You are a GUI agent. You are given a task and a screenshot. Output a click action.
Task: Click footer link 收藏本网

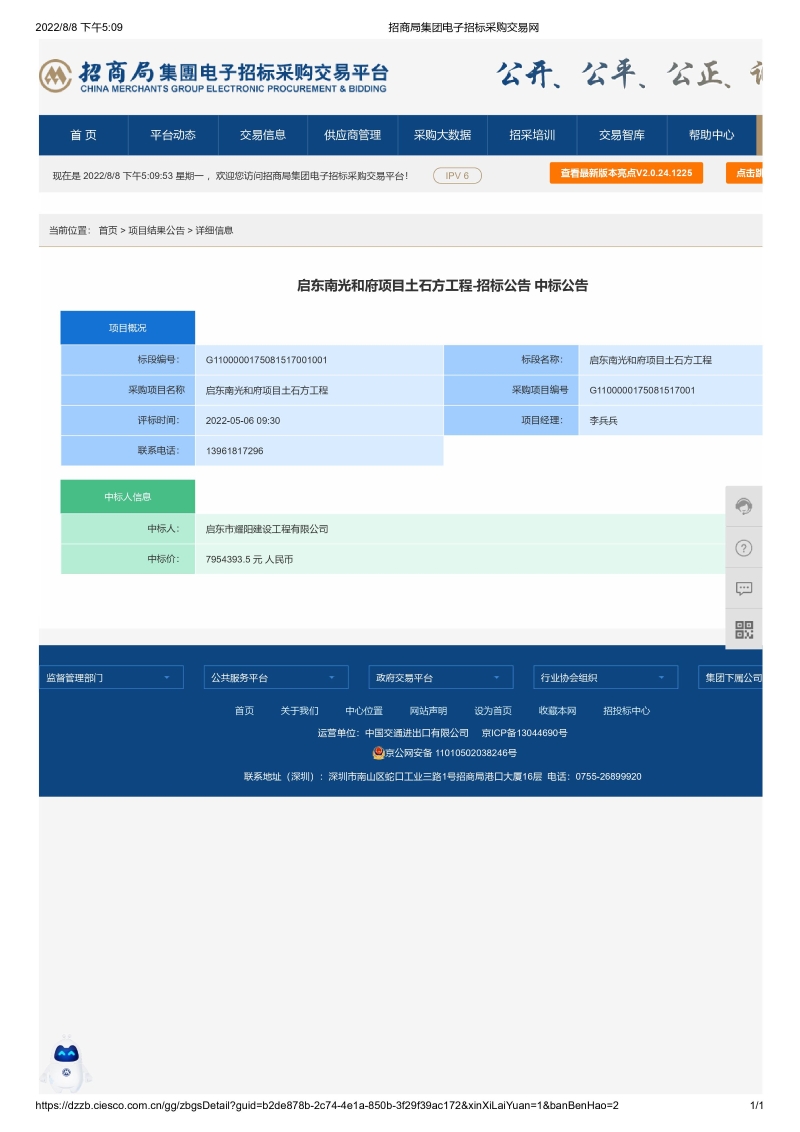(x=557, y=711)
